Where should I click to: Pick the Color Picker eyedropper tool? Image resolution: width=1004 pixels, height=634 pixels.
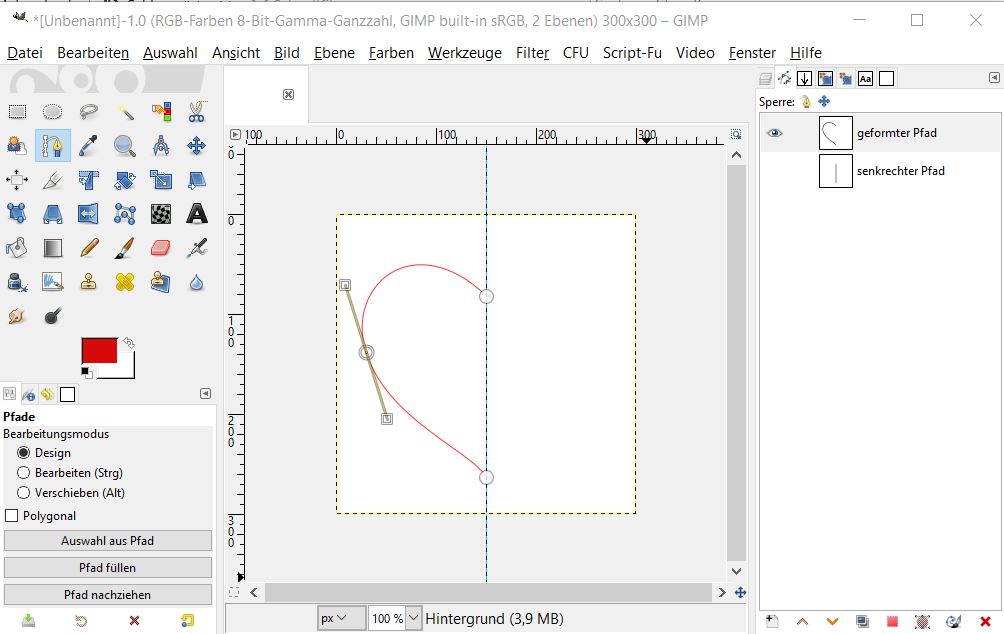[x=89, y=146]
